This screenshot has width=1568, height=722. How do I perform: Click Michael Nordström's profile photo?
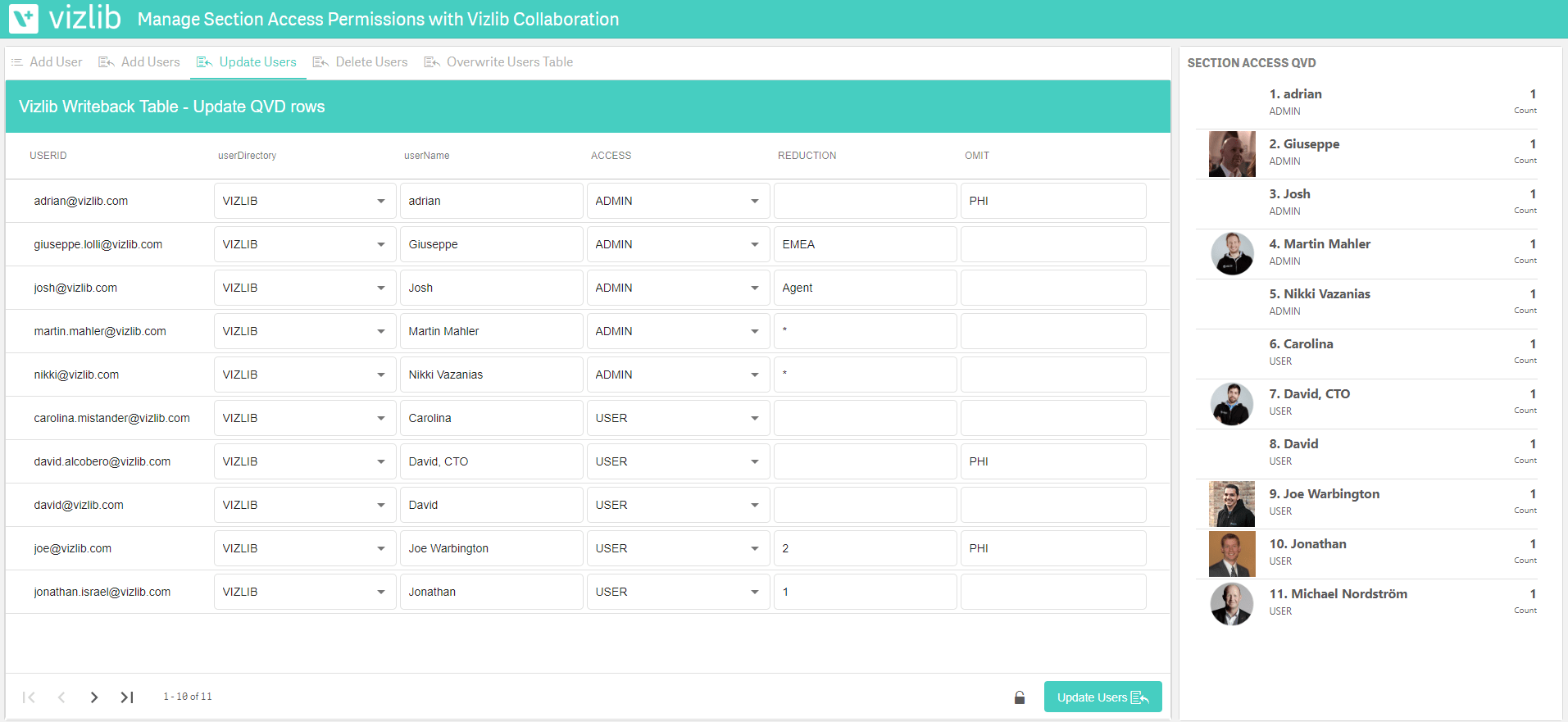1232,604
